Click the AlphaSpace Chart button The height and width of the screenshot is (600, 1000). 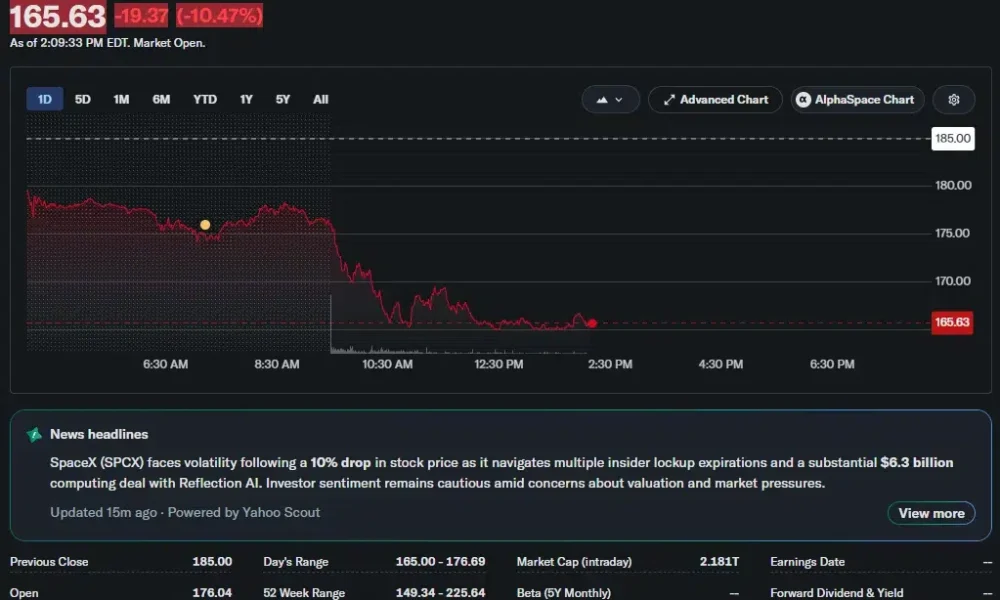pos(857,99)
